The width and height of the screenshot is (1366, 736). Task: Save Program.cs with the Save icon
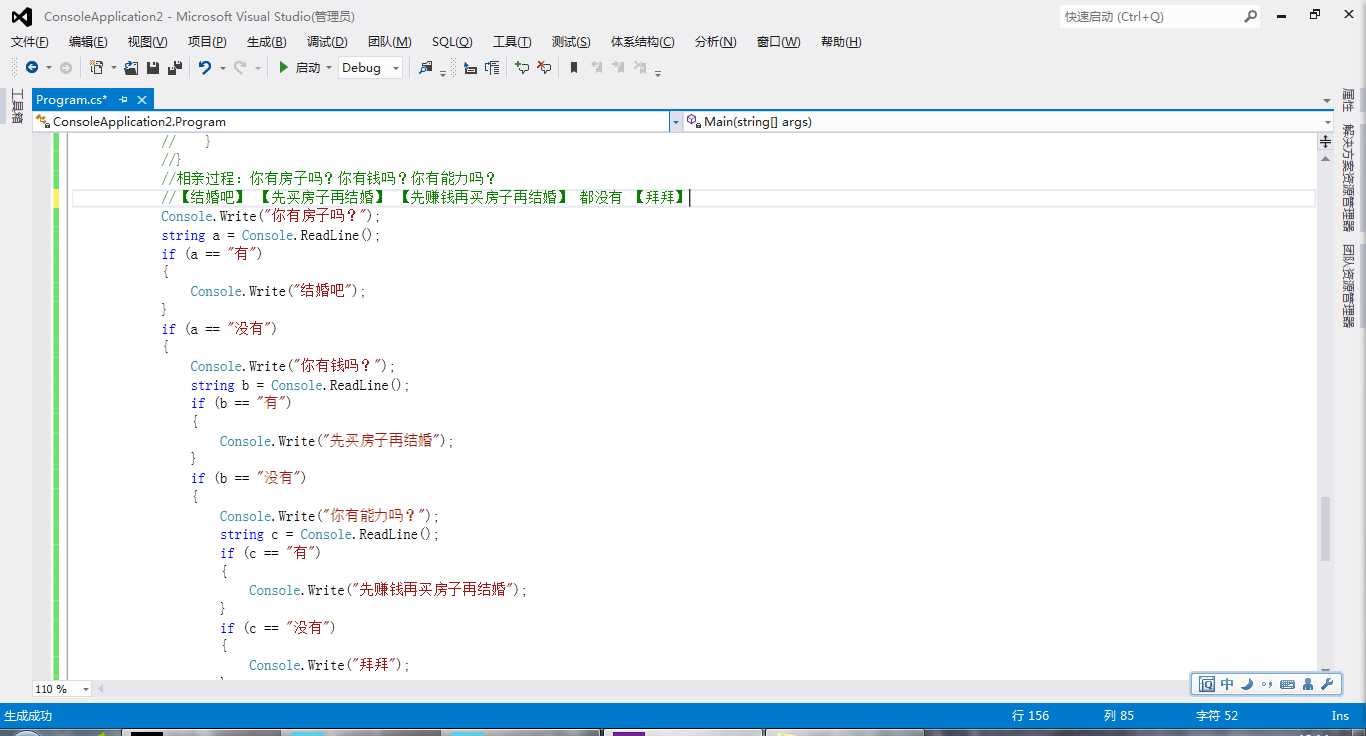tap(153, 68)
